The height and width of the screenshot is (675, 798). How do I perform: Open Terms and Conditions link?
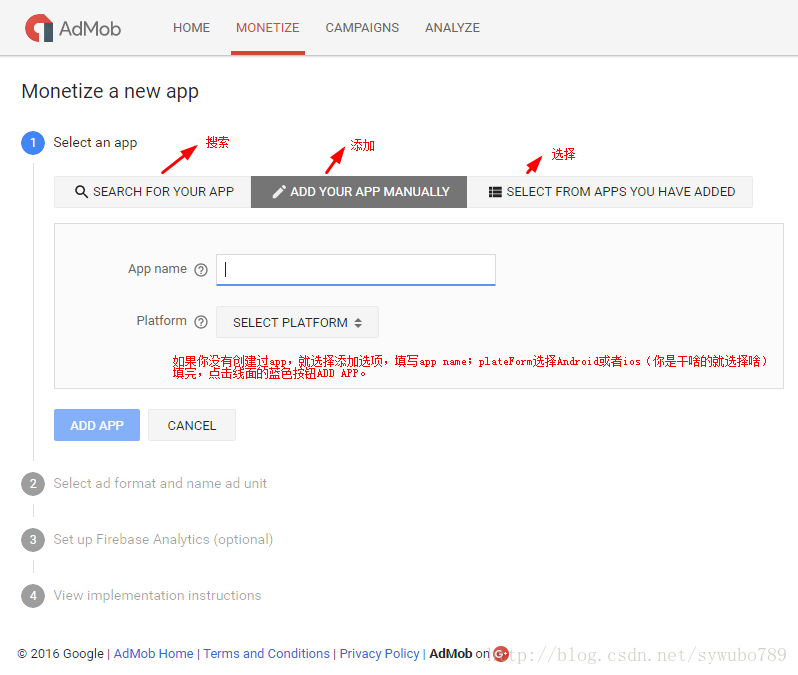267,654
